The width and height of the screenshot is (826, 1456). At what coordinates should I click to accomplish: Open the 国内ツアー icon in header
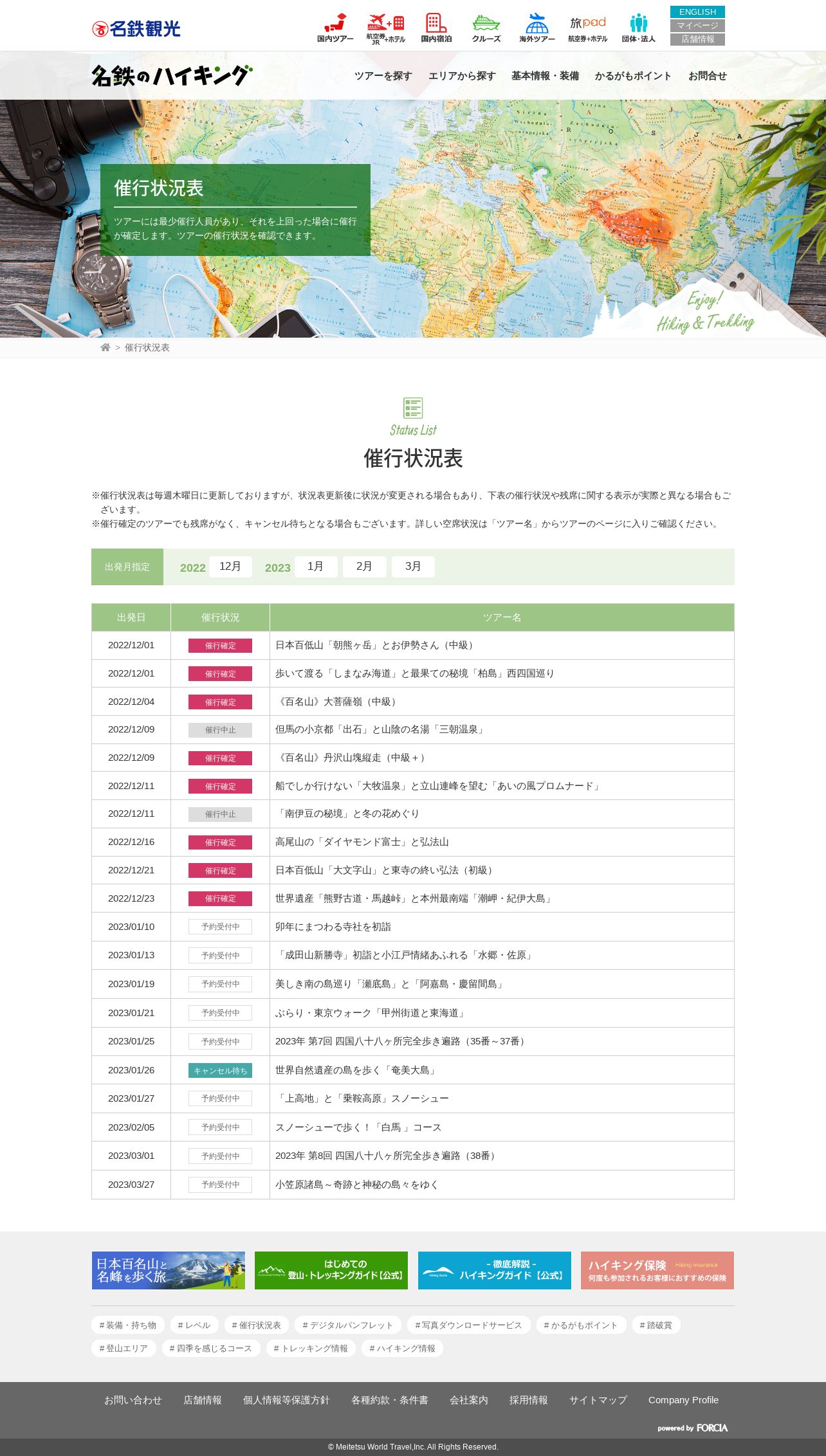click(335, 28)
